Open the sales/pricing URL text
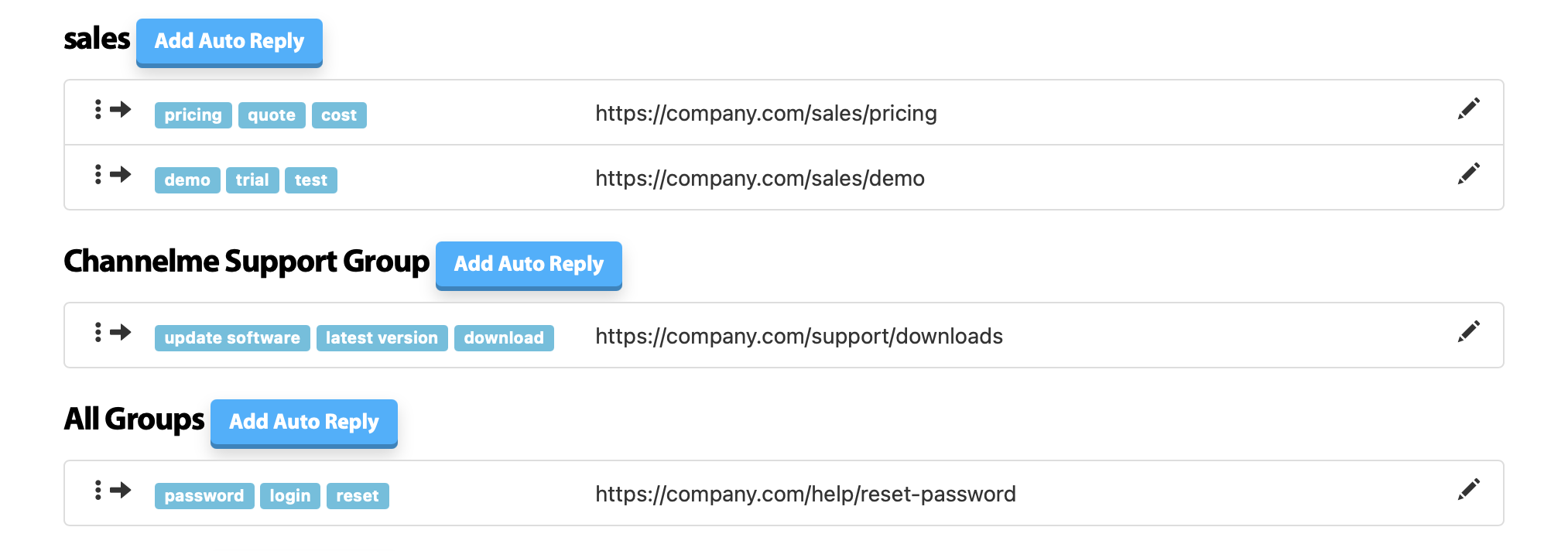Image resolution: width=1568 pixels, height=551 pixels. point(766,114)
